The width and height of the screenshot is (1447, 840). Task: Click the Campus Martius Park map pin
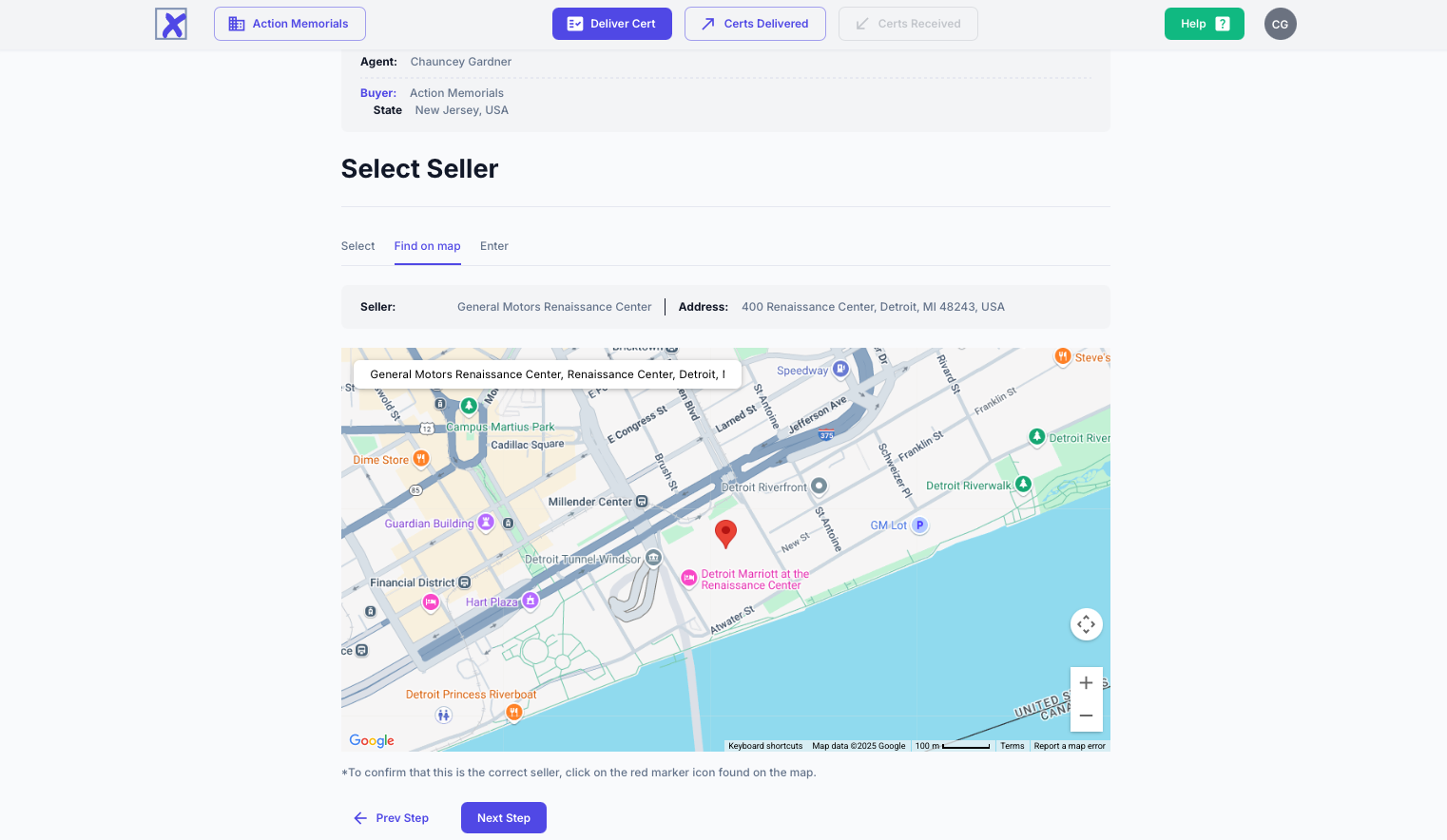[469, 407]
